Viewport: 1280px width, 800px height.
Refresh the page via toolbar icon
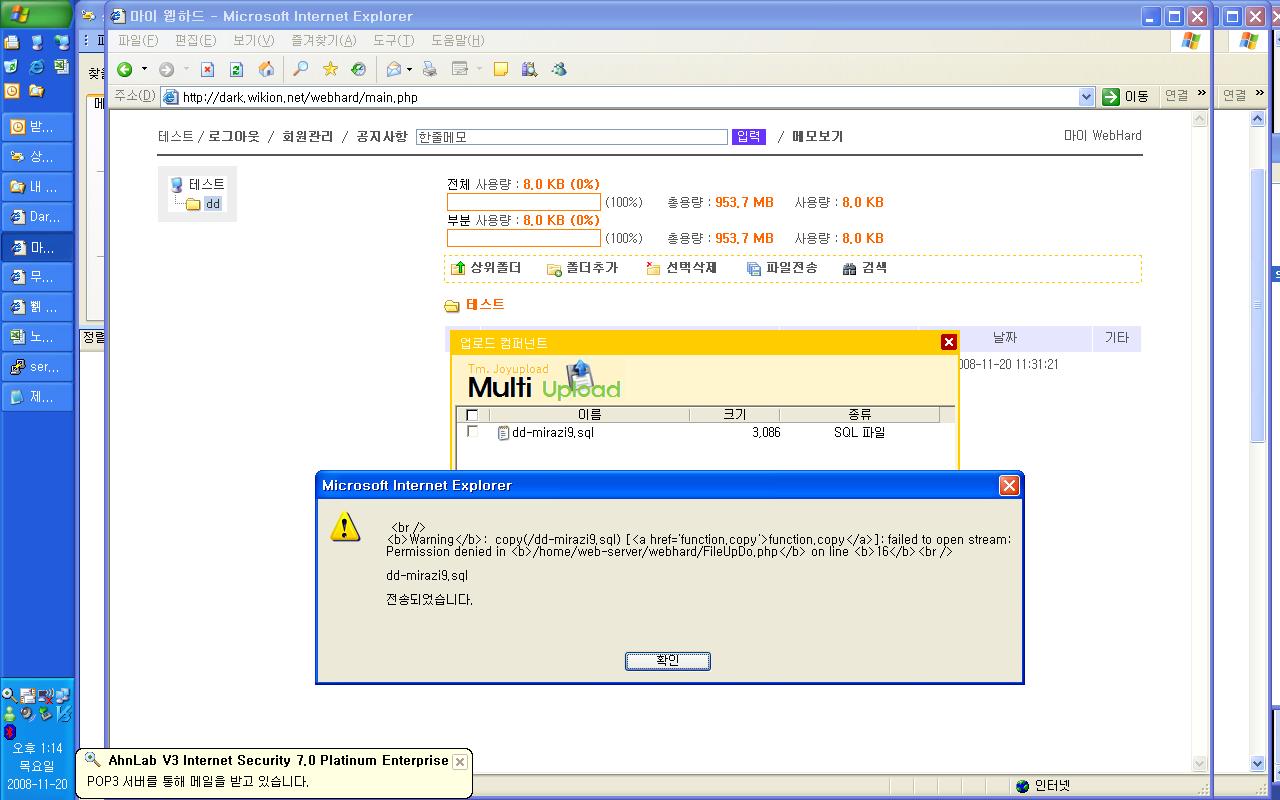click(236, 69)
